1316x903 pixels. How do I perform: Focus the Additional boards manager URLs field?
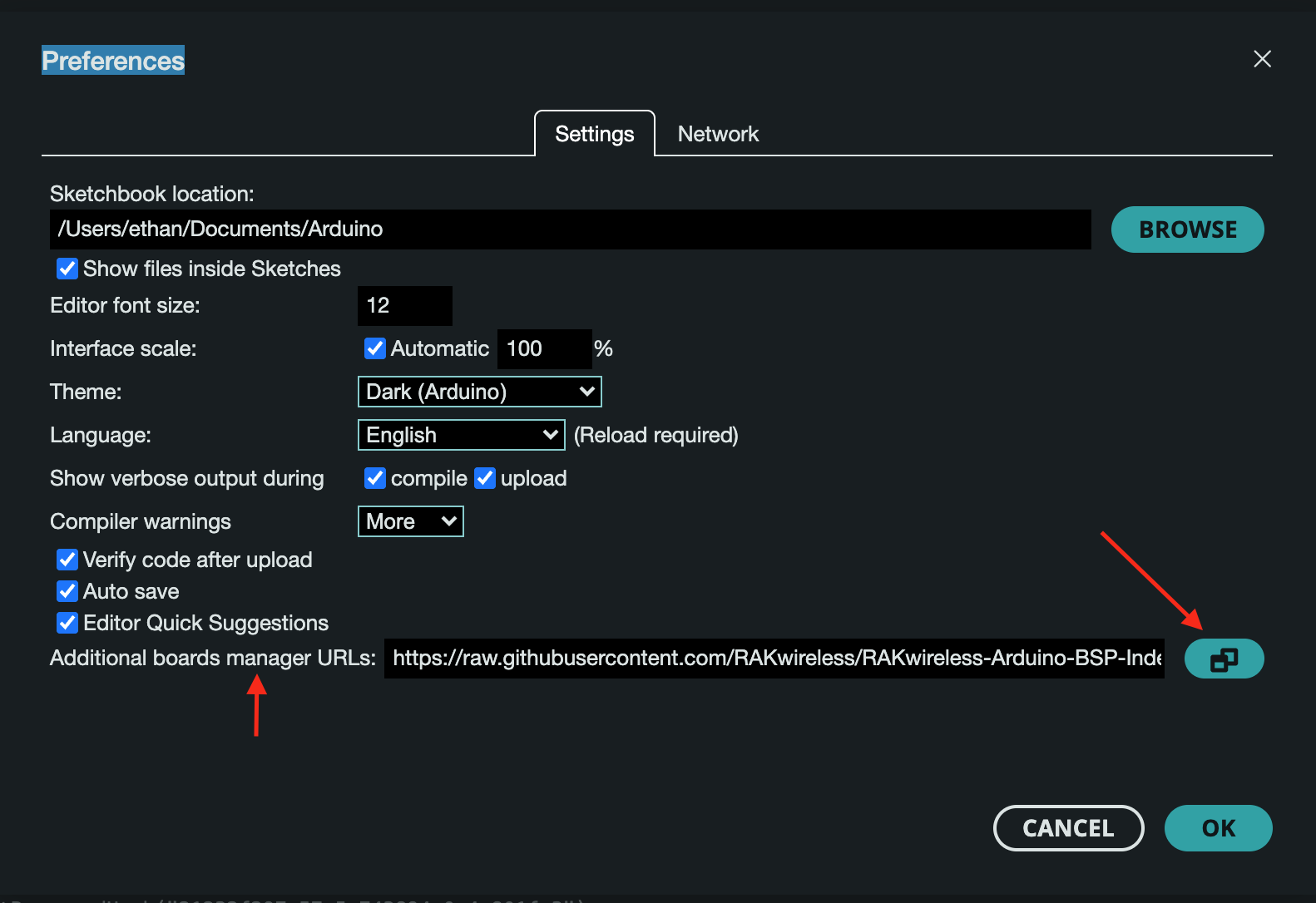774,659
